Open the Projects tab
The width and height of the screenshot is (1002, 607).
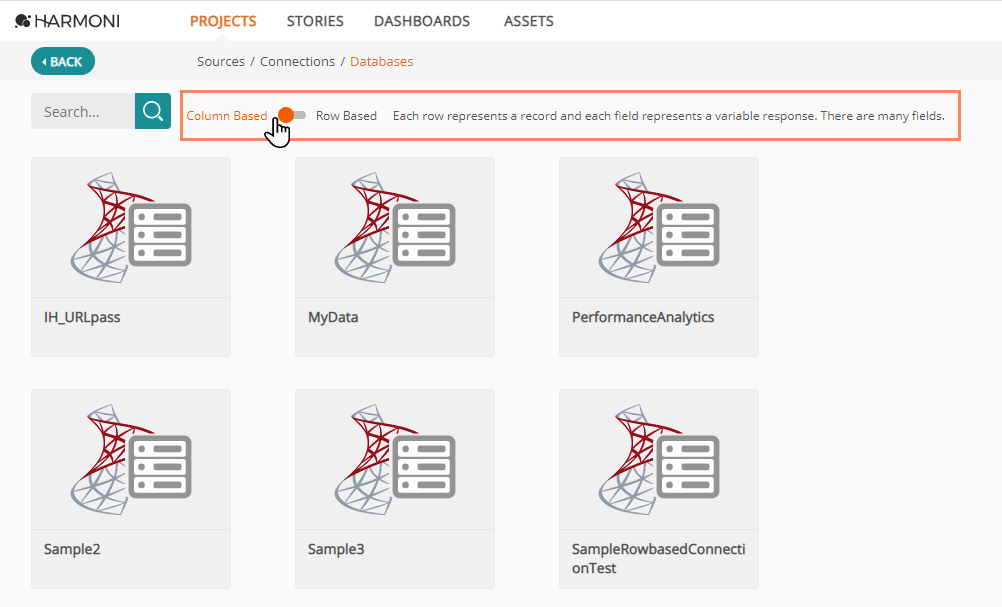click(223, 21)
